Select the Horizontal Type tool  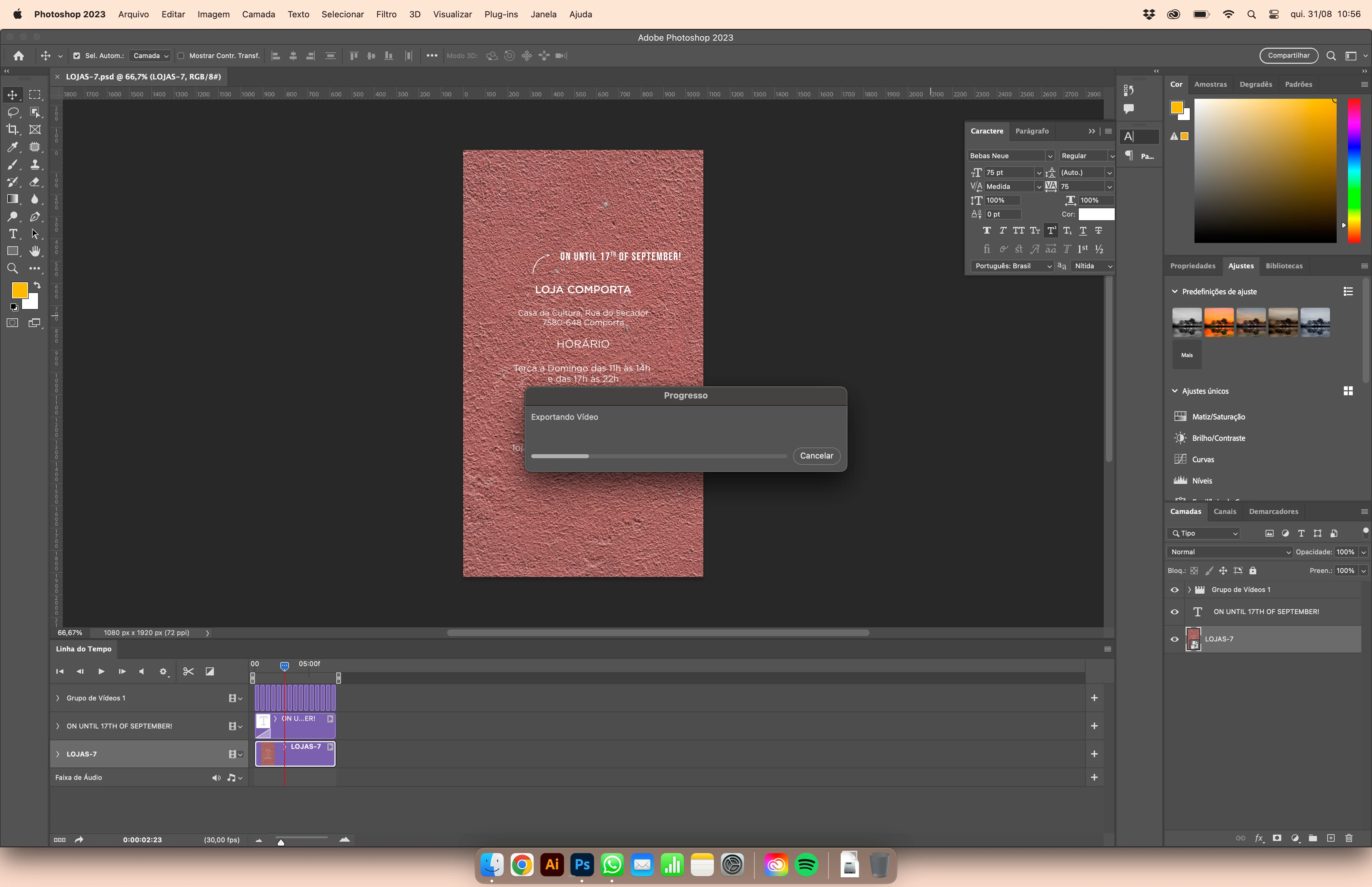click(13, 234)
